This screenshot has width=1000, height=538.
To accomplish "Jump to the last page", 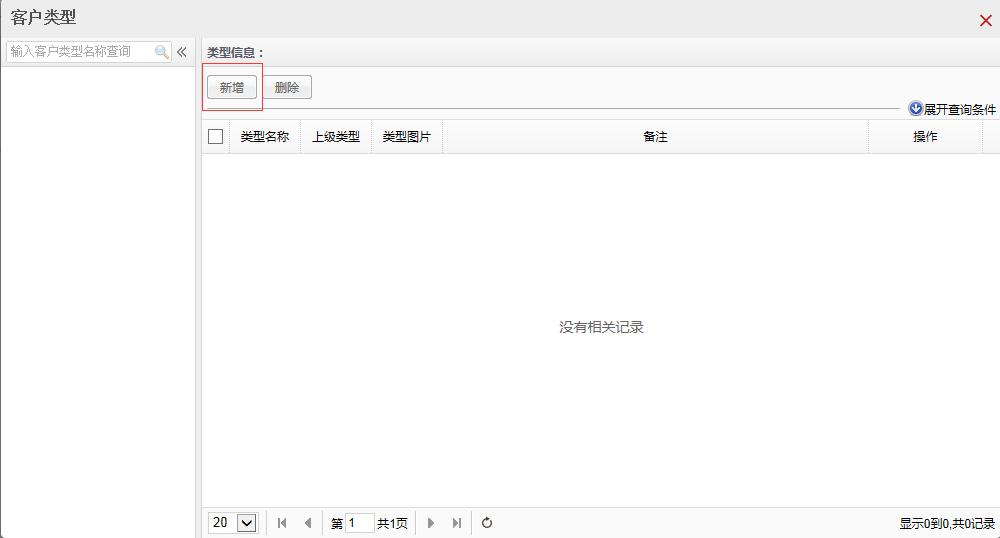I will [457, 523].
